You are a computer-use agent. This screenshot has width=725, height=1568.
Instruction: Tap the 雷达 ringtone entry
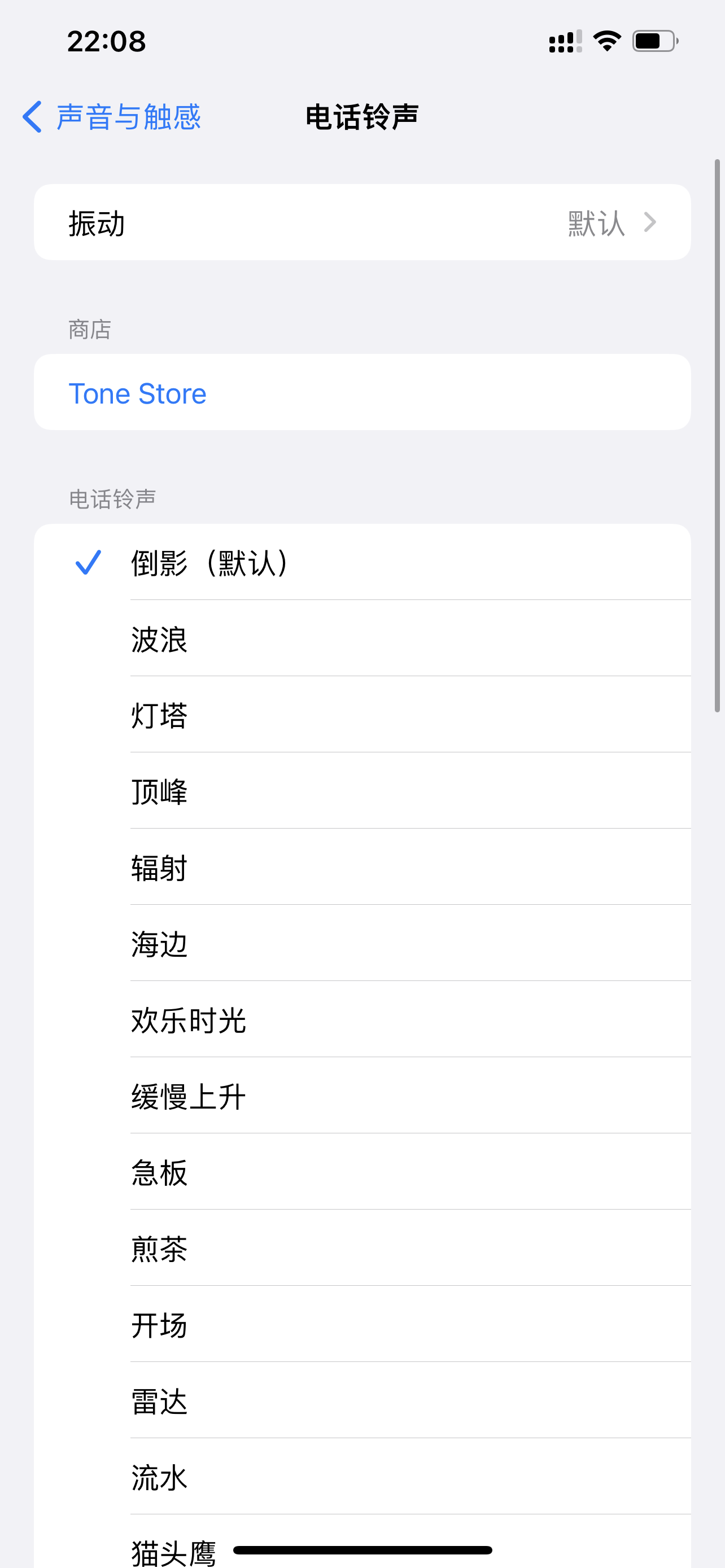[159, 1401]
